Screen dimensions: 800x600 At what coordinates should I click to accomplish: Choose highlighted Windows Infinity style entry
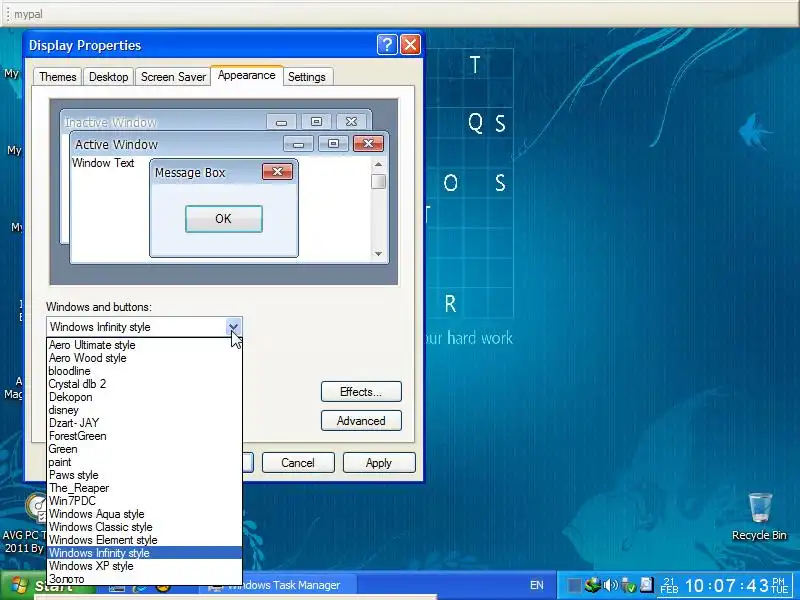(x=144, y=553)
